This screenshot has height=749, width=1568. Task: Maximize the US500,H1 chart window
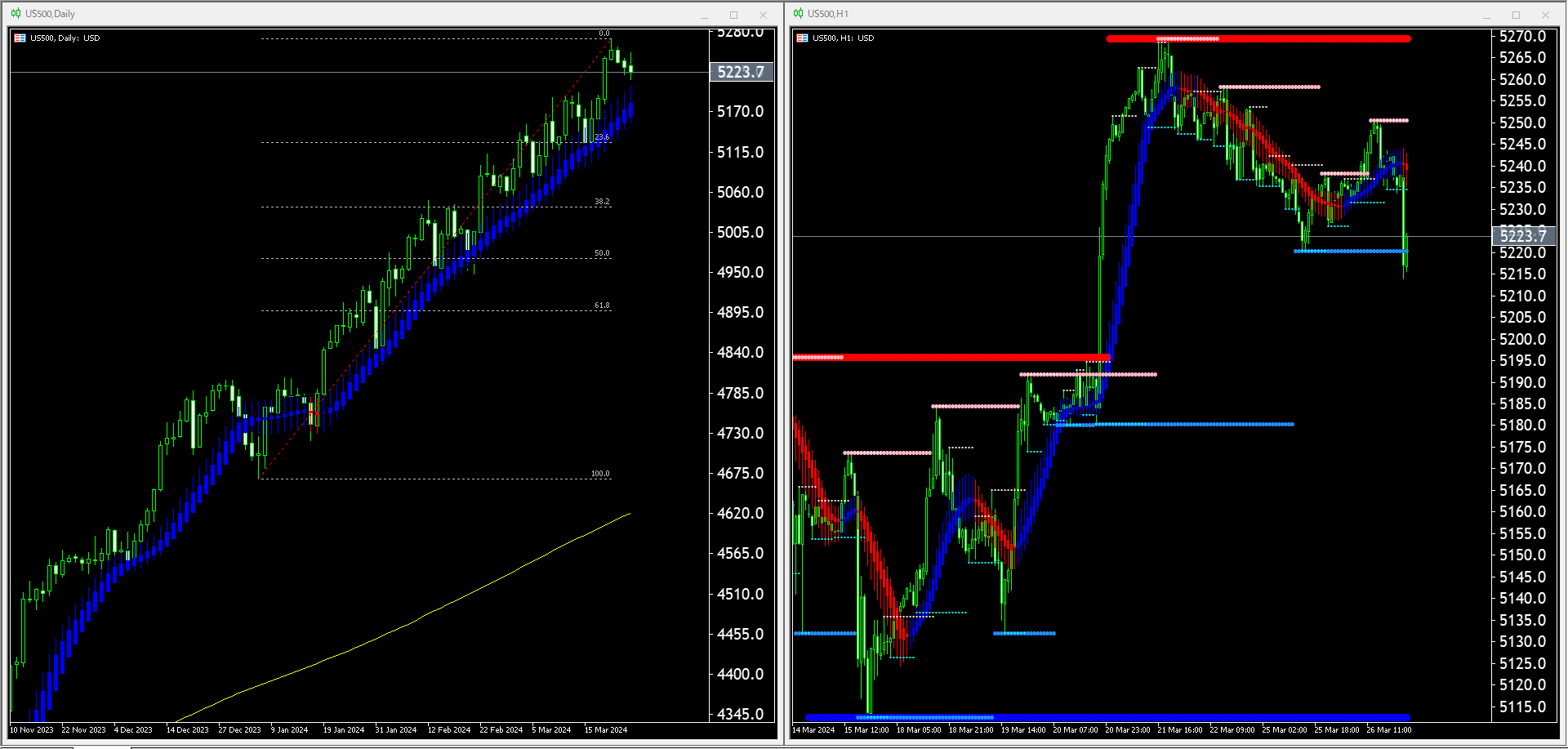(x=1516, y=15)
